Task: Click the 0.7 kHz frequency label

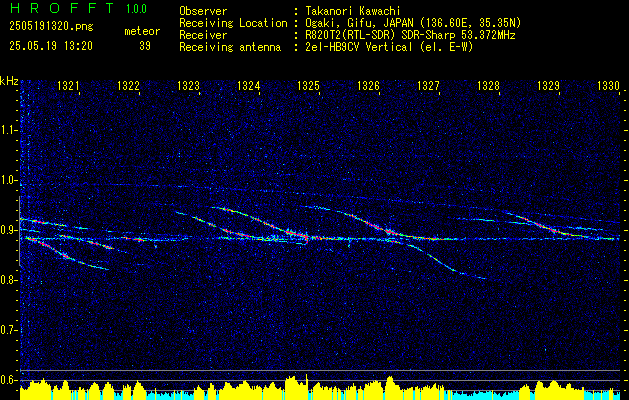Action: [9, 330]
